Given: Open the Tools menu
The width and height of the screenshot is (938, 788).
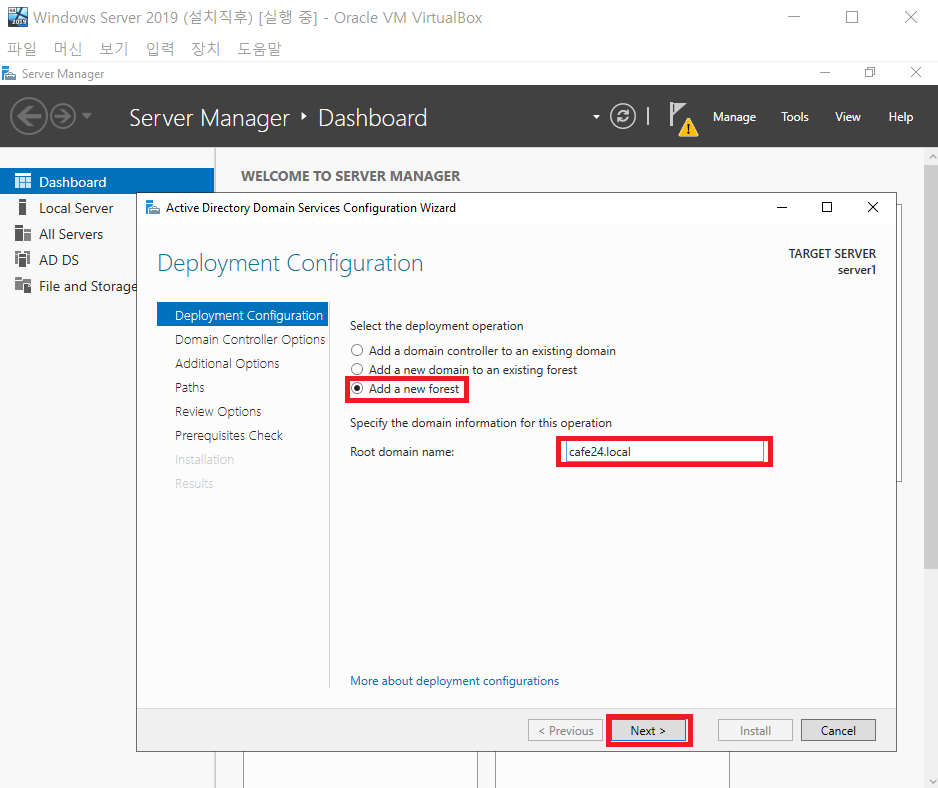Looking at the screenshot, I should pyautogui.click(x=794, y=117).
